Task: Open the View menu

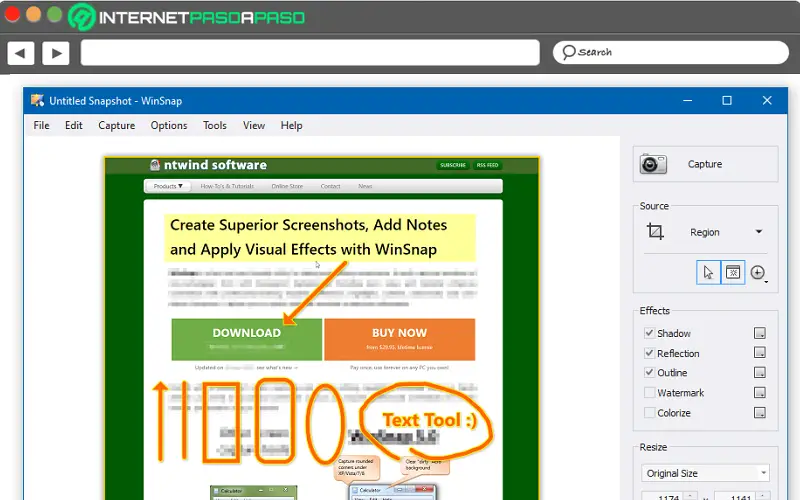Action: point(254,126)
